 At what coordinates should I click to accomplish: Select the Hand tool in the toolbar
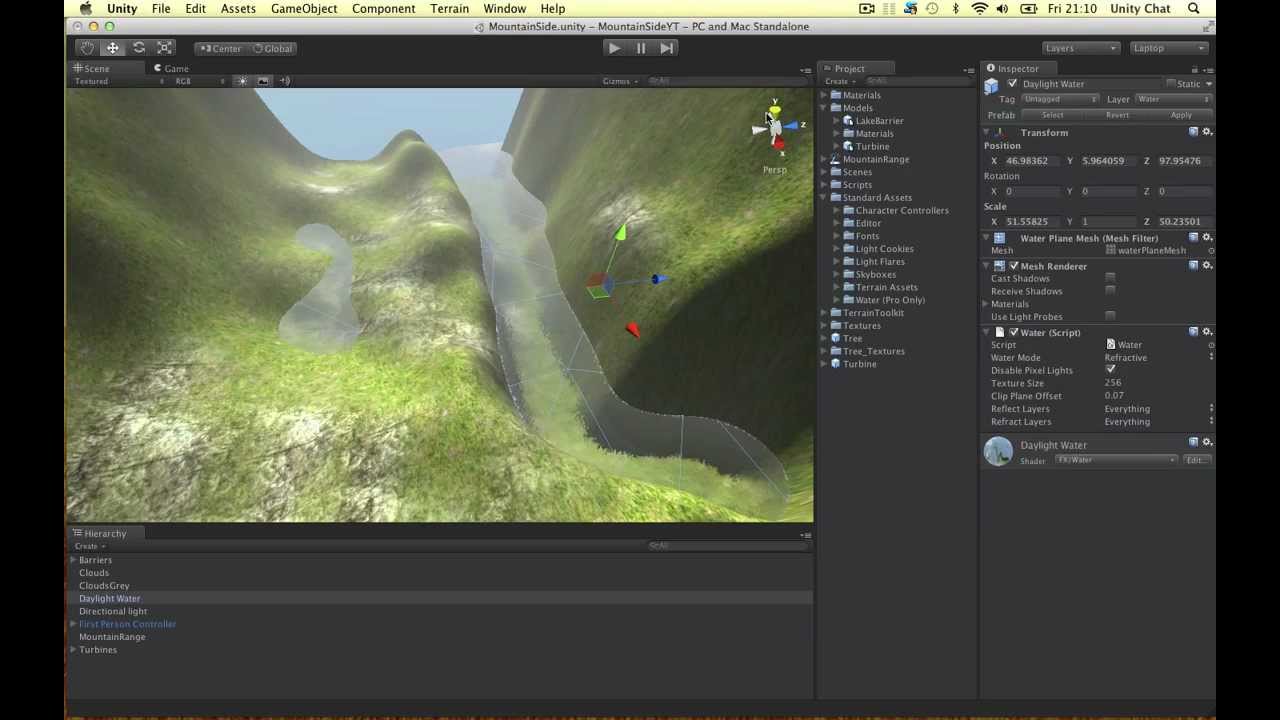[x=87, y=47]
